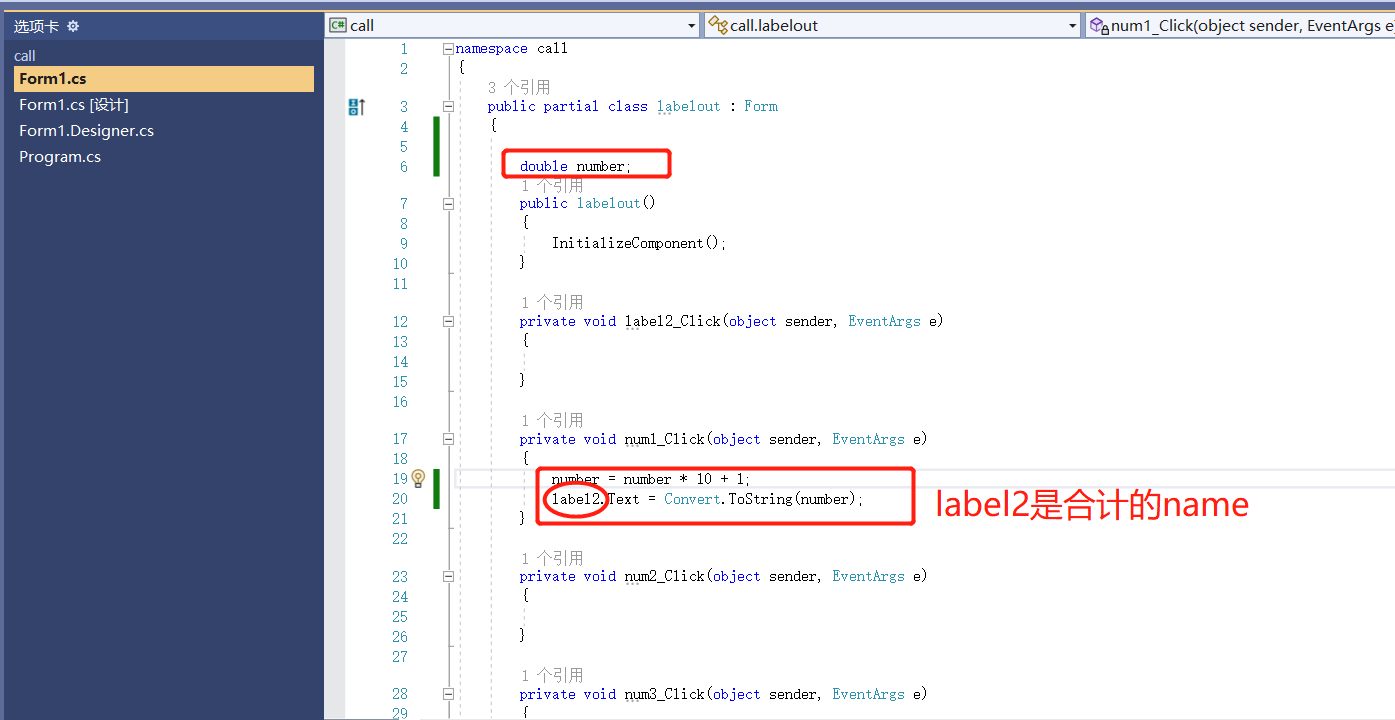Click line number 1 in the gutter
Image resolution: width=1395 pixels, height=720 pixels.
coord(404,48)
